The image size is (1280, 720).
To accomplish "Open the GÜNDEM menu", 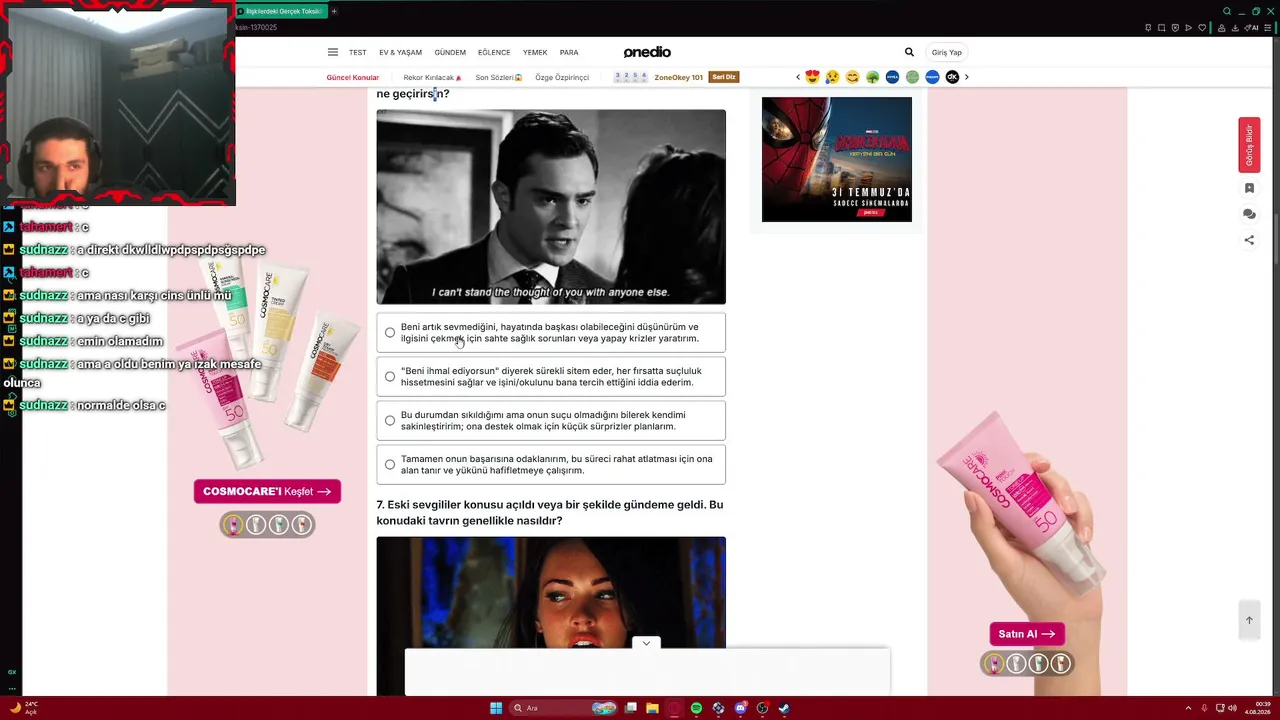I will [450, 52].
